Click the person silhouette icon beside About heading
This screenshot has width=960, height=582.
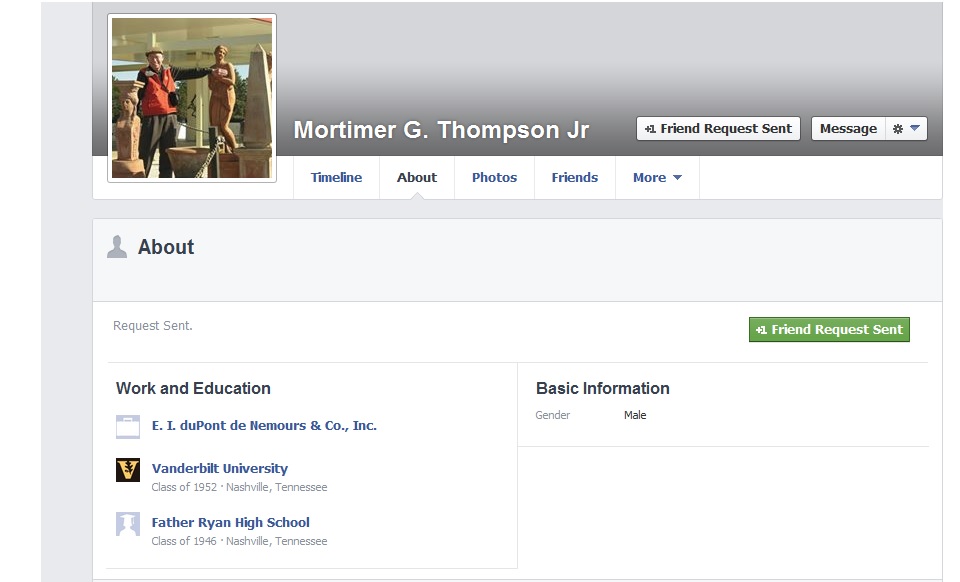click(117, 247)
